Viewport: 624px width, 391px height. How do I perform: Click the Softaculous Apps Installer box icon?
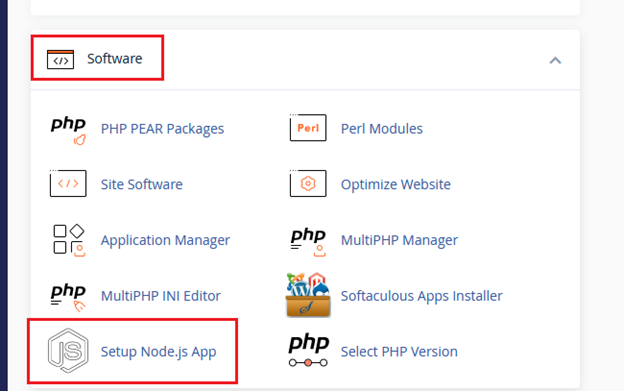308,295
